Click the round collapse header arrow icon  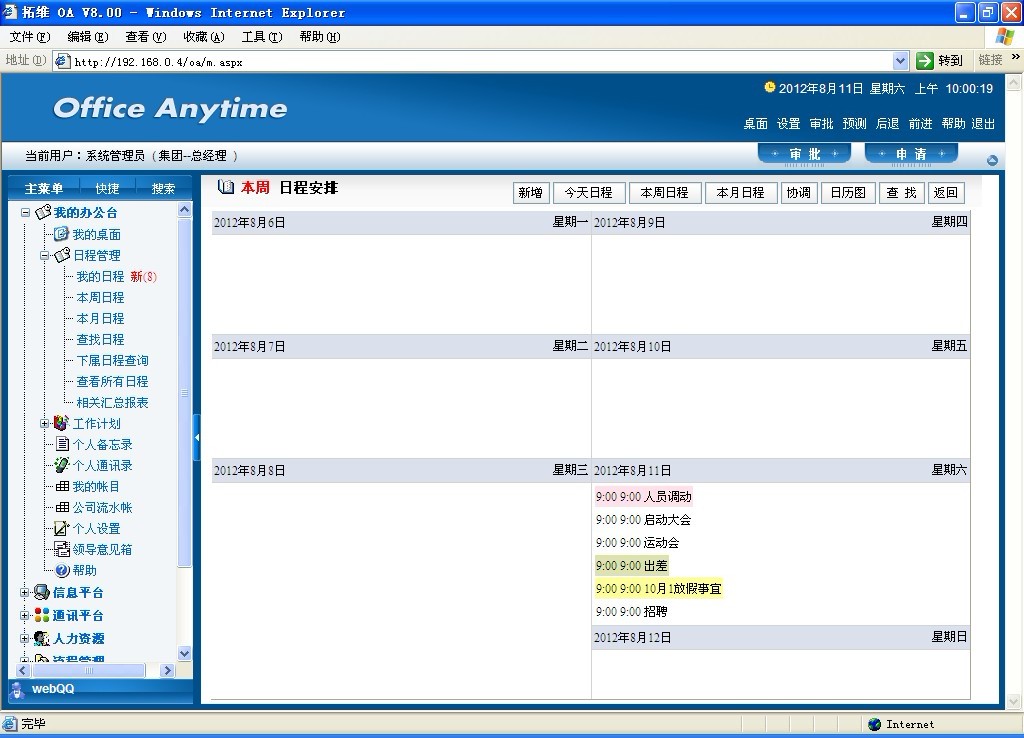992,160
